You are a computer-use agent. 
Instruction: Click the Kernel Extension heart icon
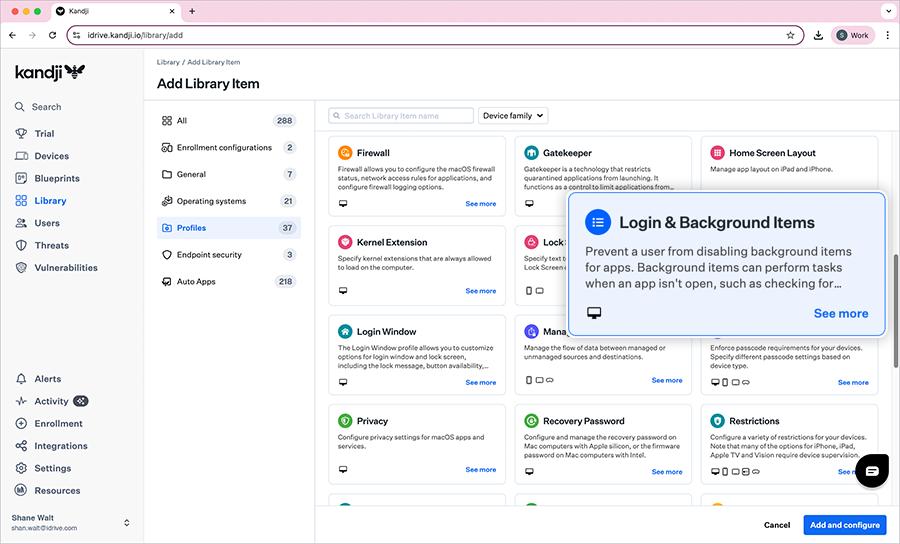click(x=345, y=242)
